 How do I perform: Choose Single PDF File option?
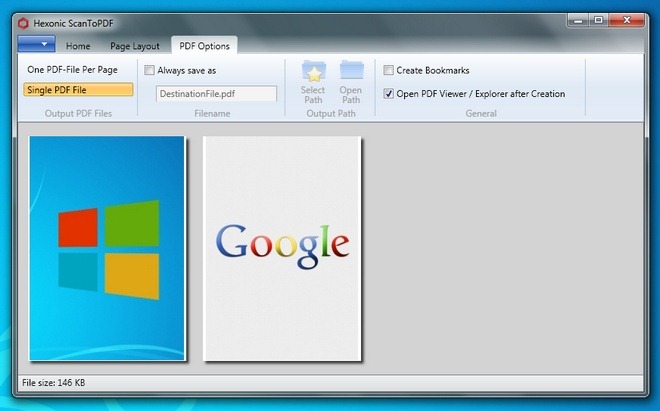click(x=78, y=90)
